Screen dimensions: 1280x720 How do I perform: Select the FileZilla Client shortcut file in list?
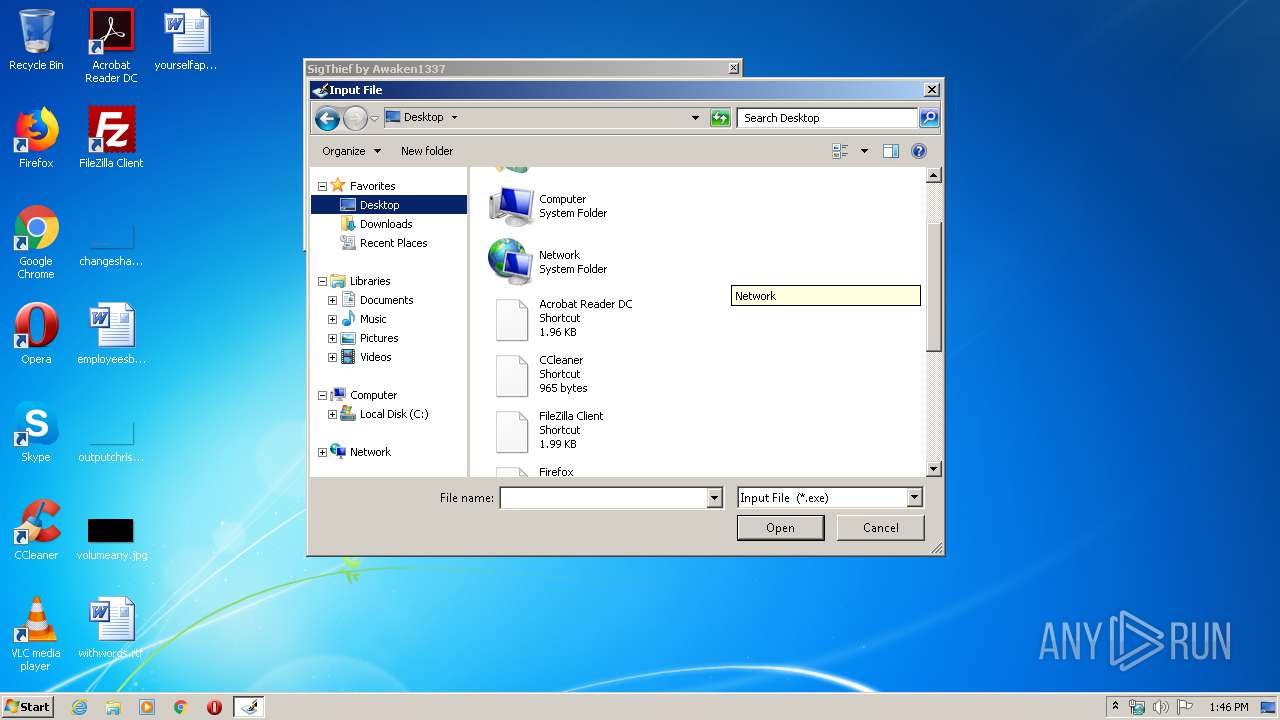point(548,430)
